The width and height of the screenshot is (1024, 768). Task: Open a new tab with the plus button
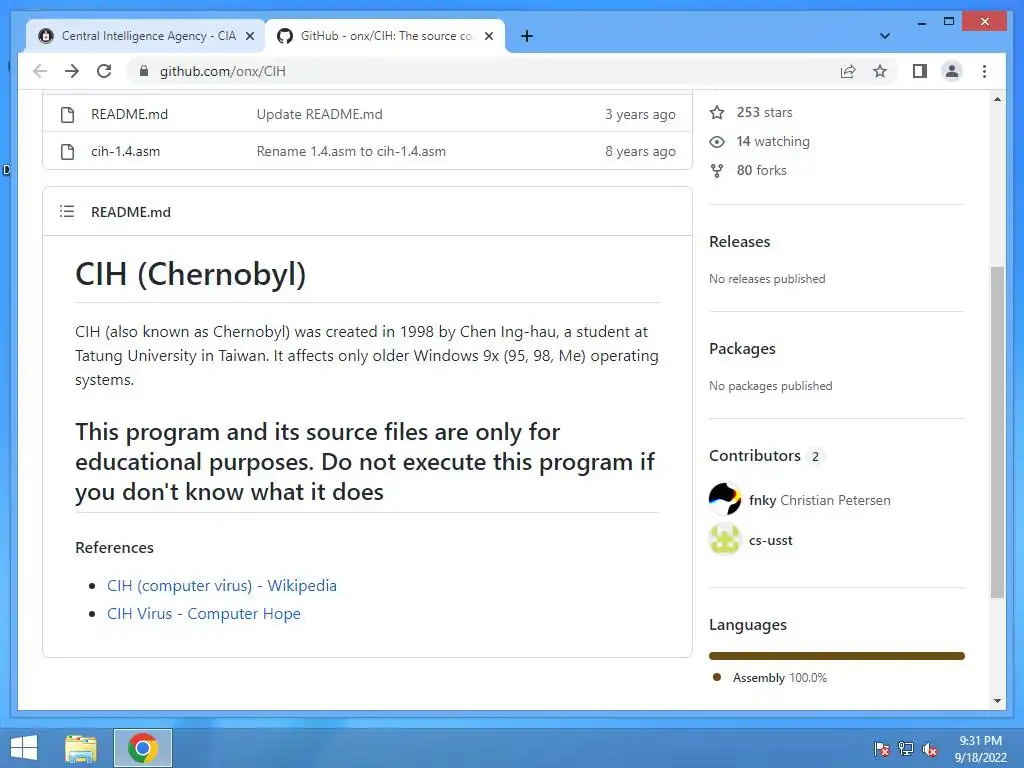pyautogui.click(x=527, y=36)
